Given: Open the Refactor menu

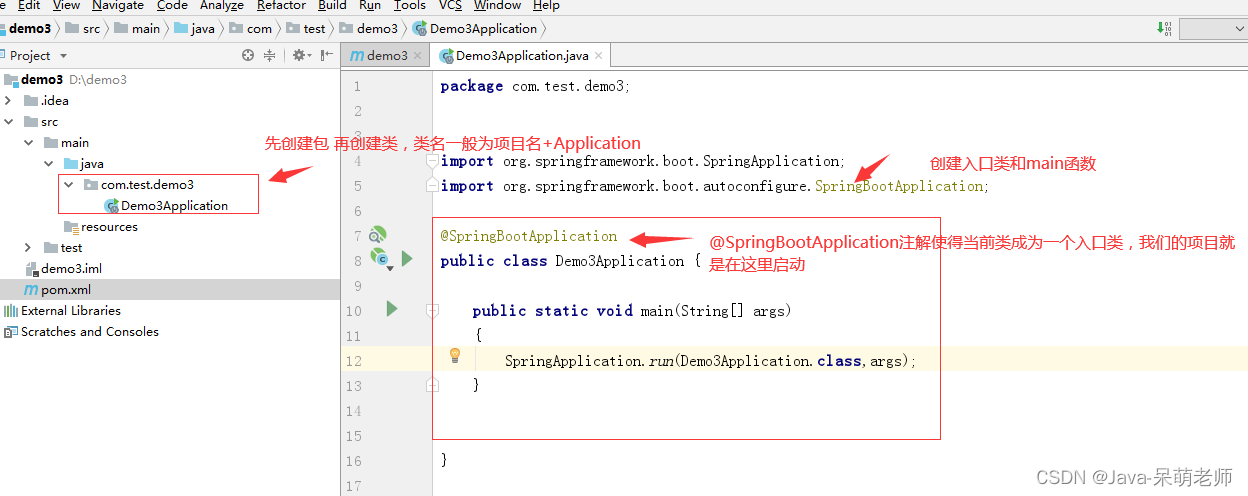Looking at the screenshot, I should pos(281,5).
